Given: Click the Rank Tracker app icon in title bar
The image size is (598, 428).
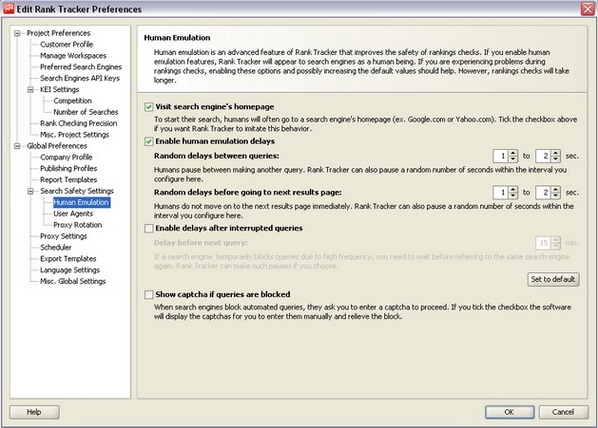Looking at the screenshot, I should tap(8, 8).
